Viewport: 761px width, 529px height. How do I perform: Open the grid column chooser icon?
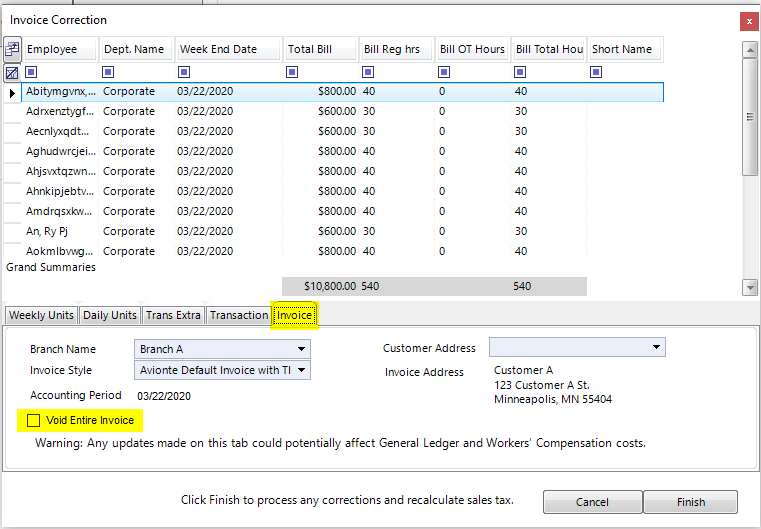coord(12,49)
